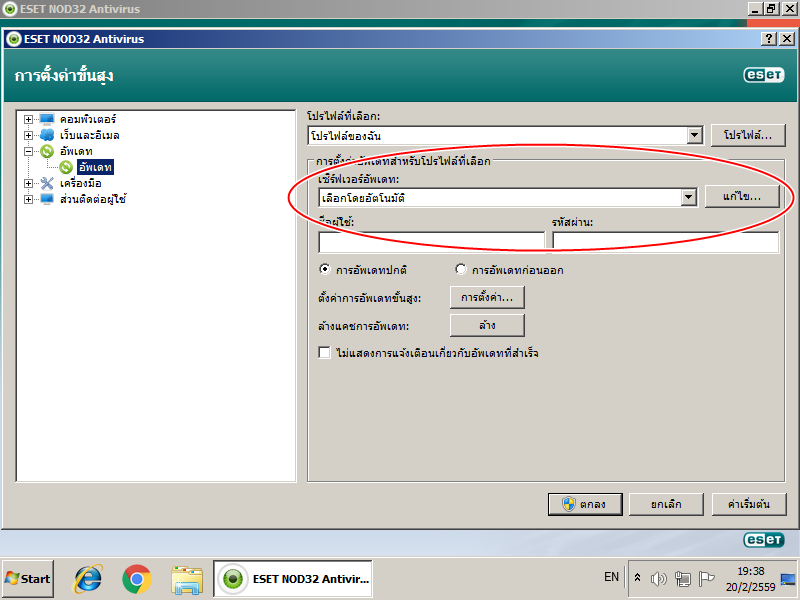Click the โปรไฟล์... button
800x600 pixels.
(x=748, y=135)
